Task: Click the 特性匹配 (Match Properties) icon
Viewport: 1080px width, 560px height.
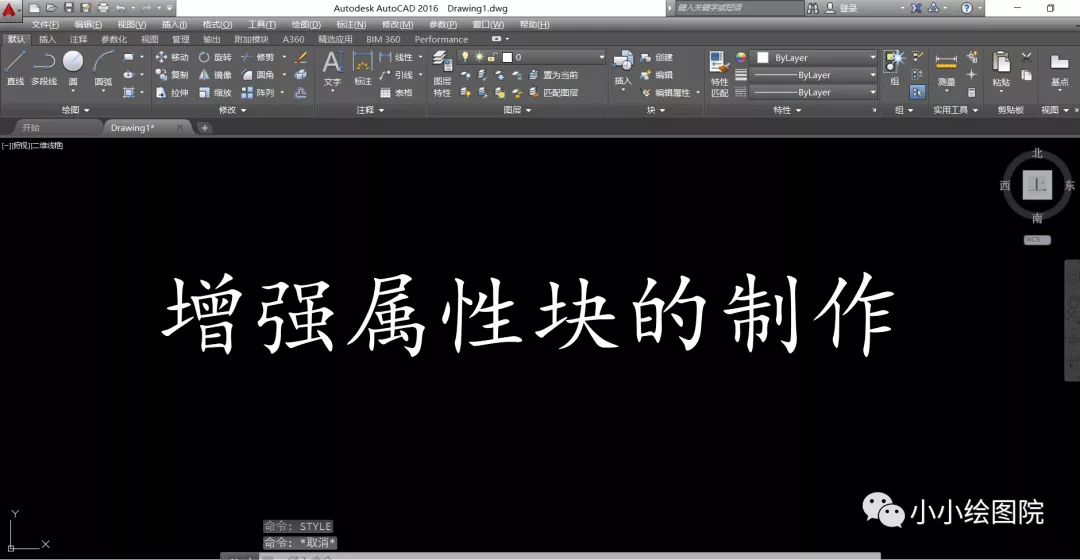Action: [x=719, y=74]
